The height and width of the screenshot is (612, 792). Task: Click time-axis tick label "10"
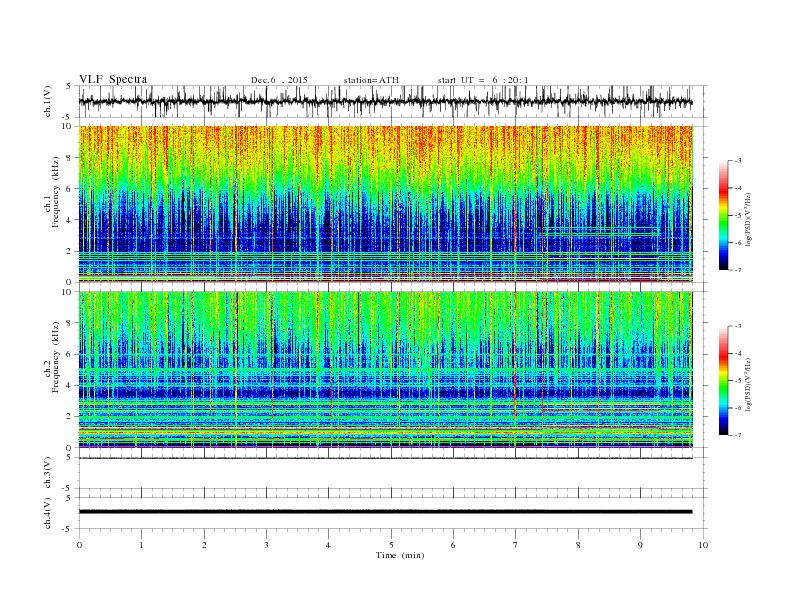703,545
